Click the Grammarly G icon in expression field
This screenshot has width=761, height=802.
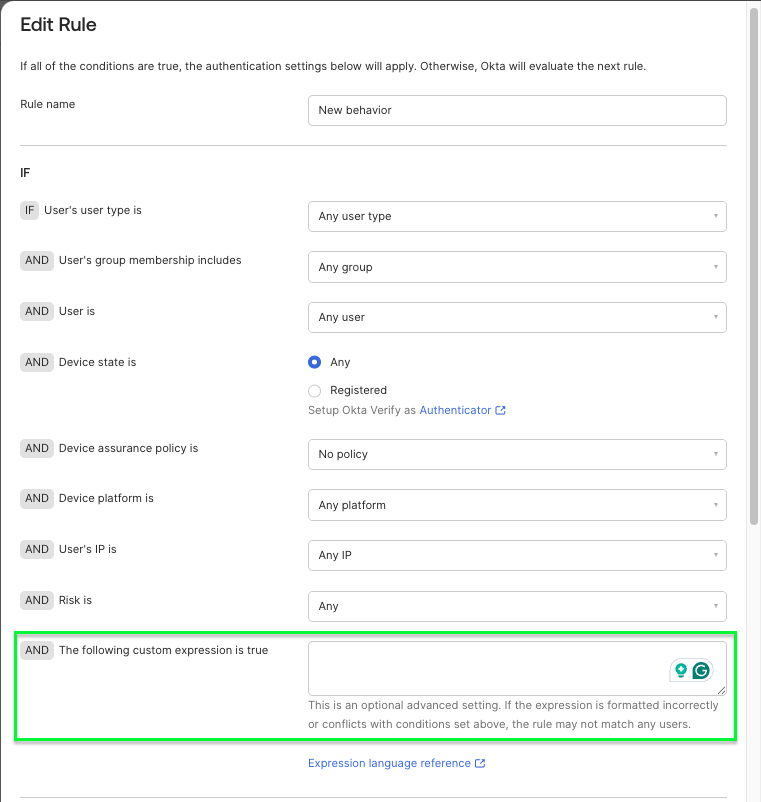(701, 671)
